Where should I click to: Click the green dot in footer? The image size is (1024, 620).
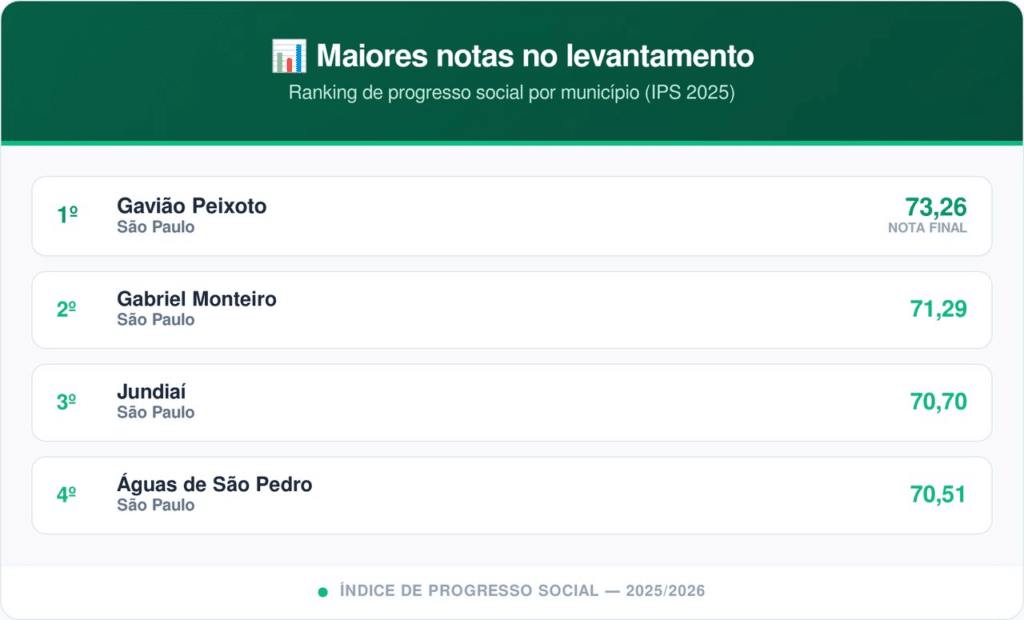pyautogui.click(x=322, y=592)
